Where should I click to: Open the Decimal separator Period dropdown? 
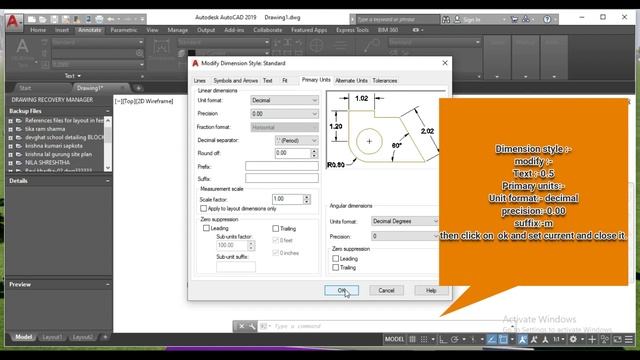pos(297,140)
